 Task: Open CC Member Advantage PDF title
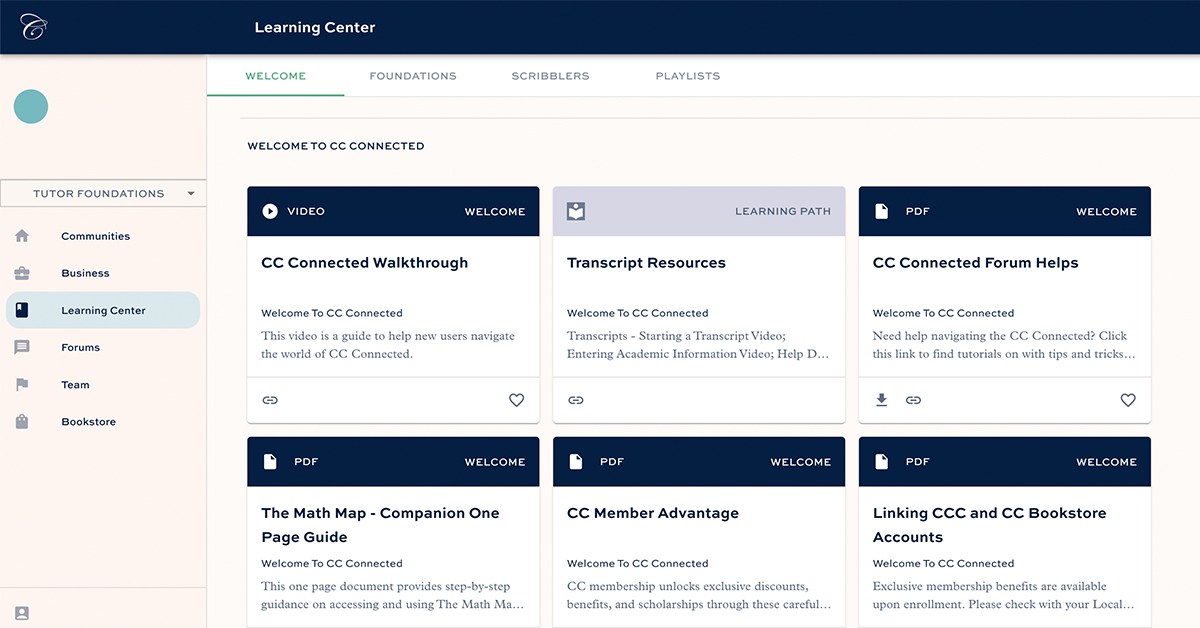coord(652,513)
